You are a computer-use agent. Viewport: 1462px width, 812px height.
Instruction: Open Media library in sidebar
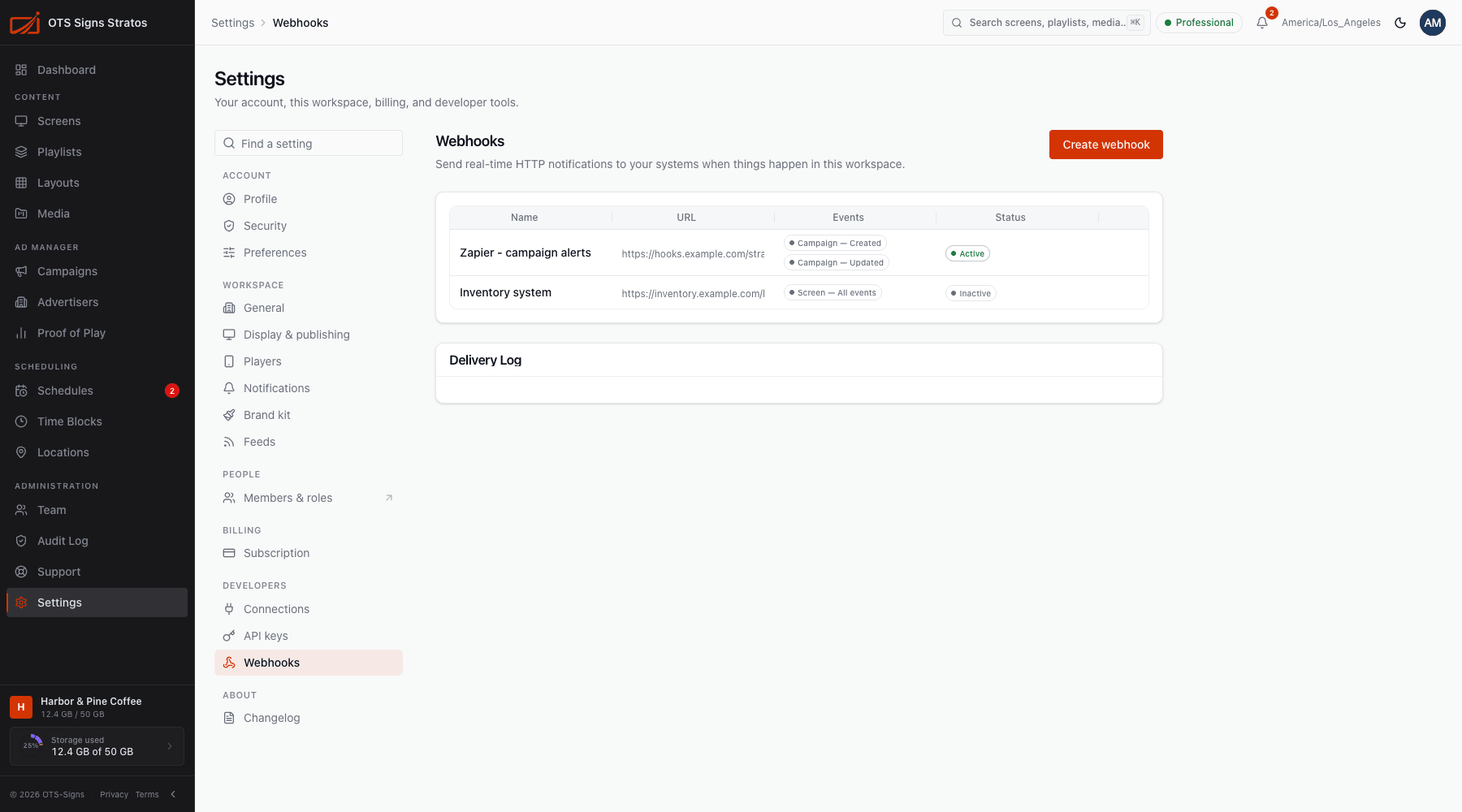tap(97, 214)
